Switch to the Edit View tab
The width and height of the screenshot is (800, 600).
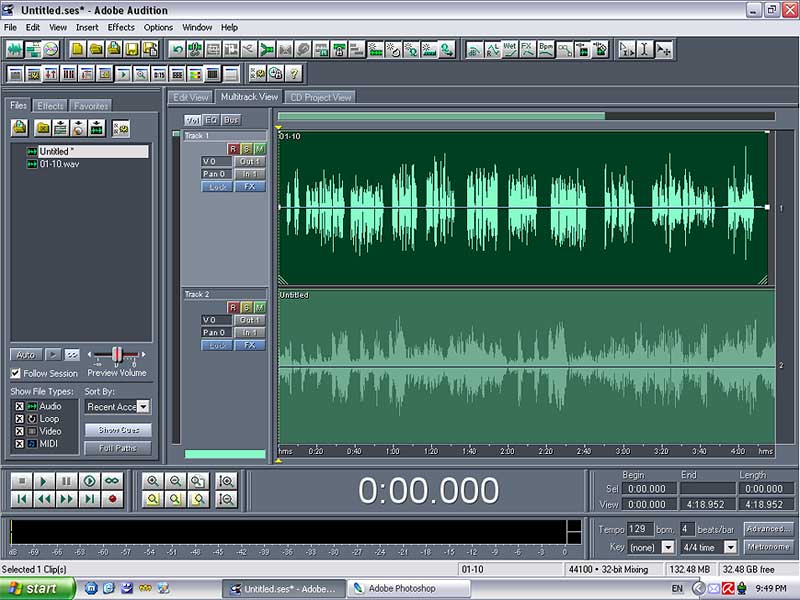(191, 97)
